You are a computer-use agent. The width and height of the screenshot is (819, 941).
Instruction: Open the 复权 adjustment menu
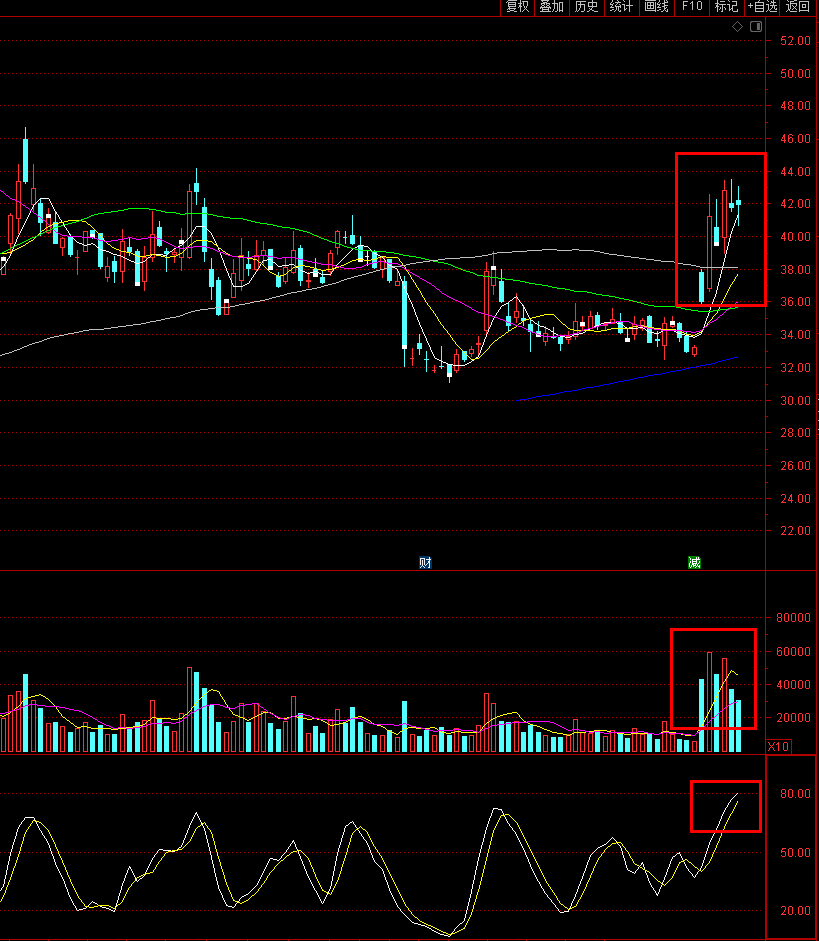[x=517, y=7]
